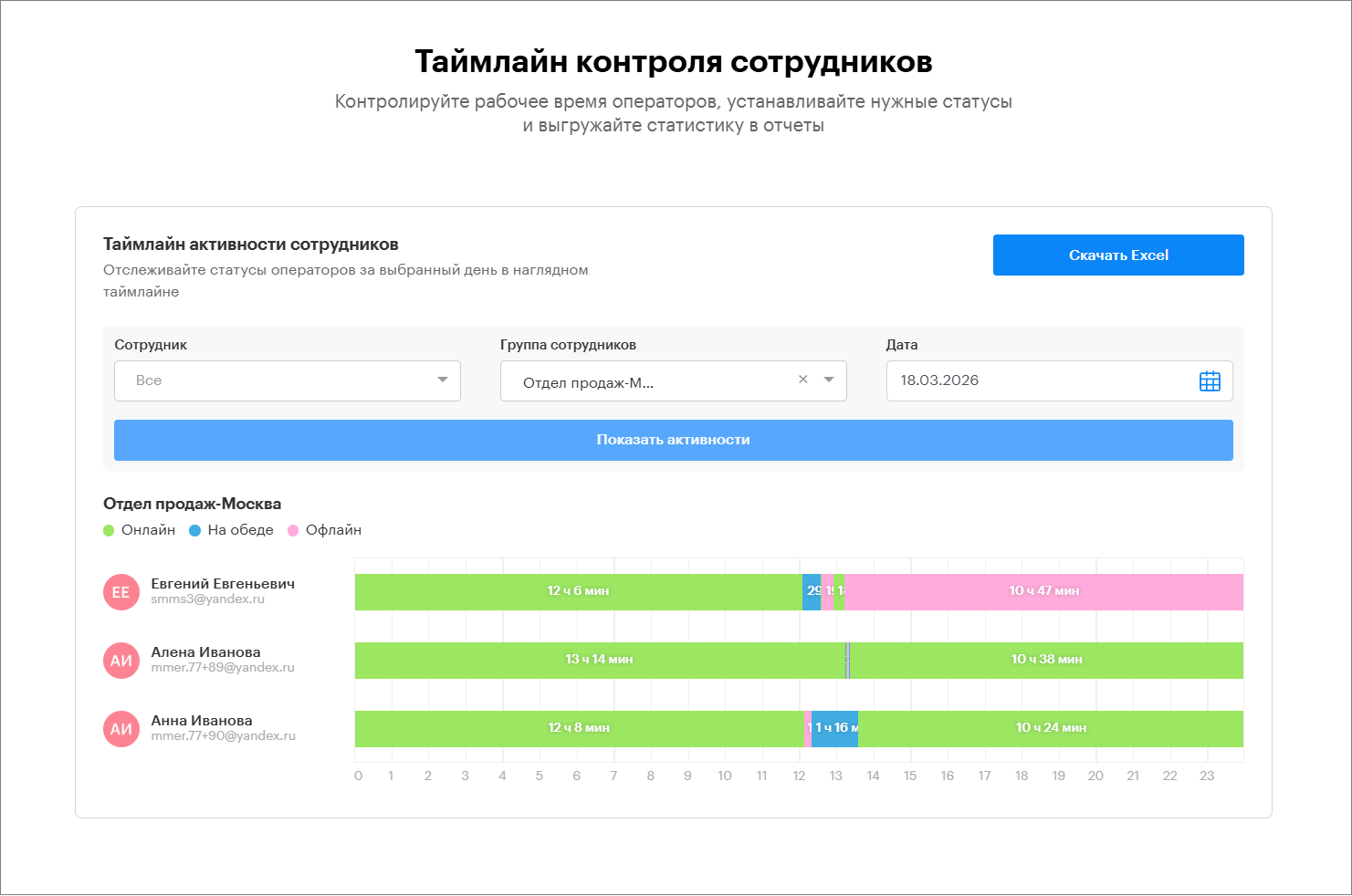Select Евгений's 12 ч 6 мин online segment

(578, 592)
